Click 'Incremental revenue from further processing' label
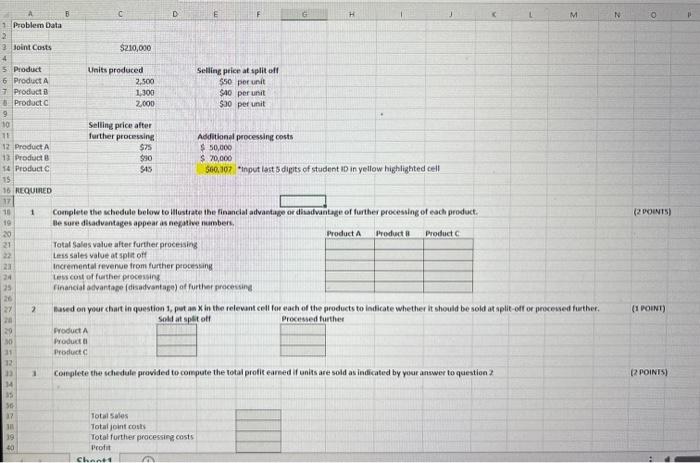 point(133,266)
